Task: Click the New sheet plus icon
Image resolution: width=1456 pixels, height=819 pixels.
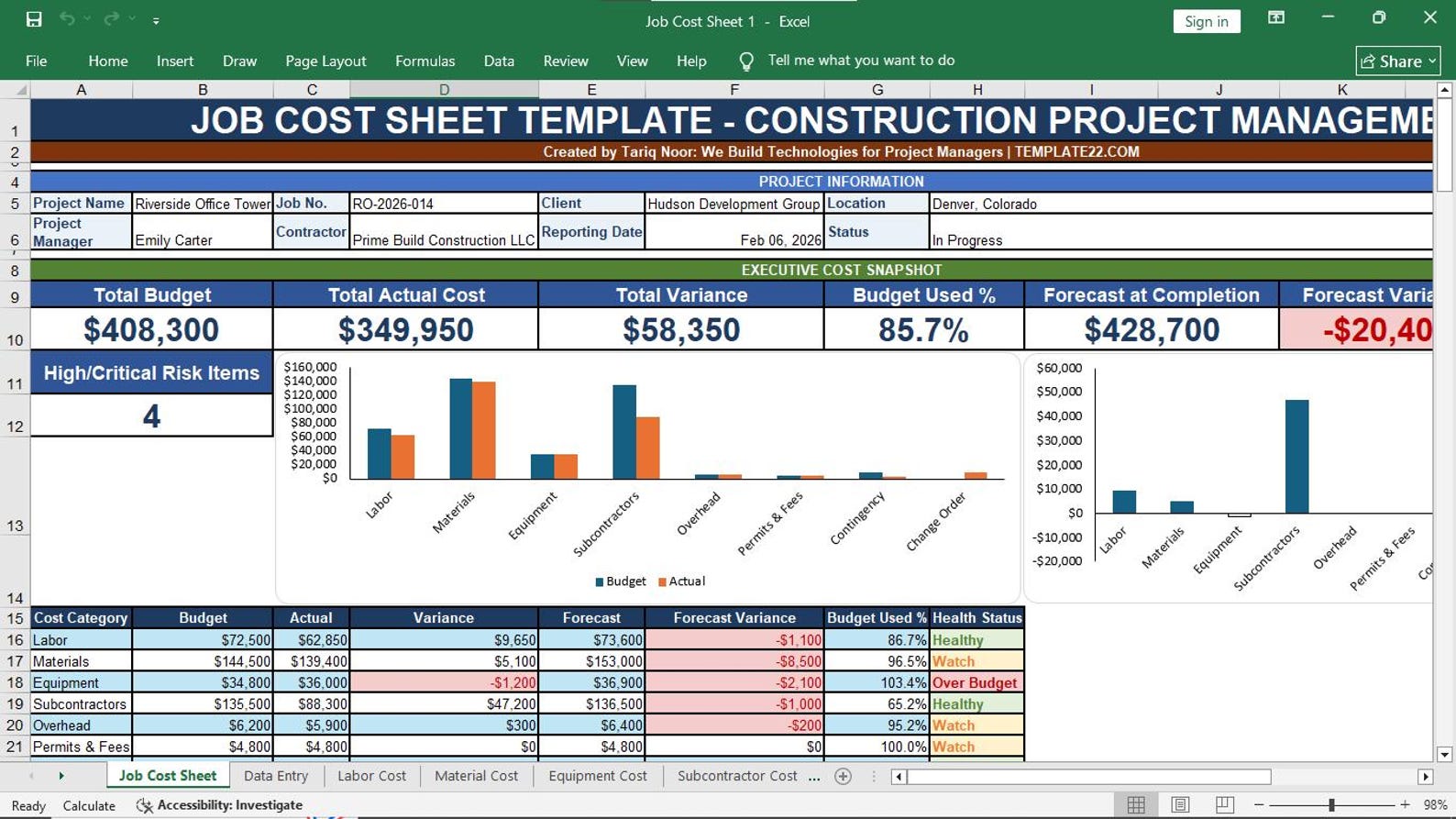Action: click(x=844, y=777)
